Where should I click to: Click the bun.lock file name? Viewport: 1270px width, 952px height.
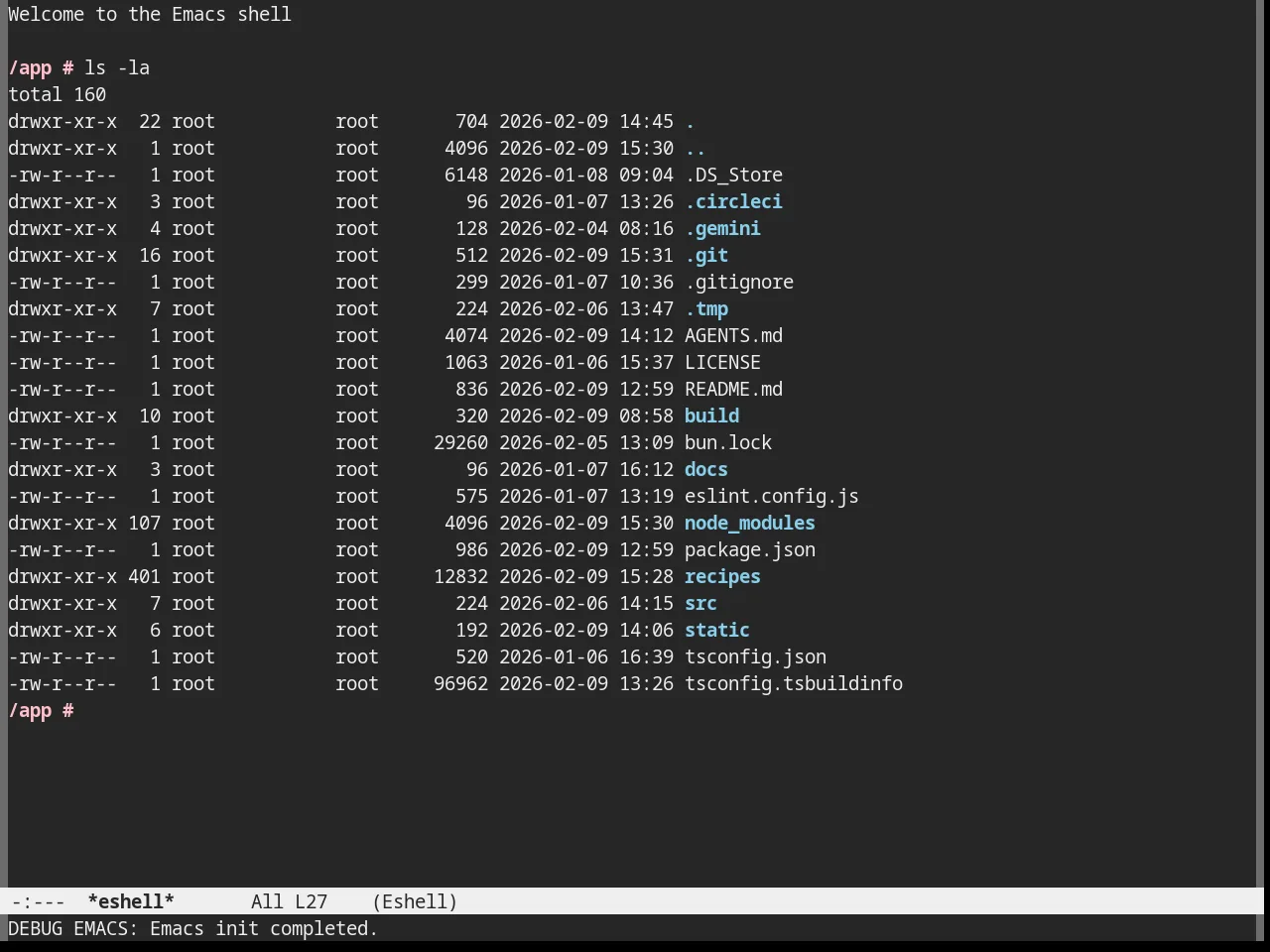(x=728, y=442)
